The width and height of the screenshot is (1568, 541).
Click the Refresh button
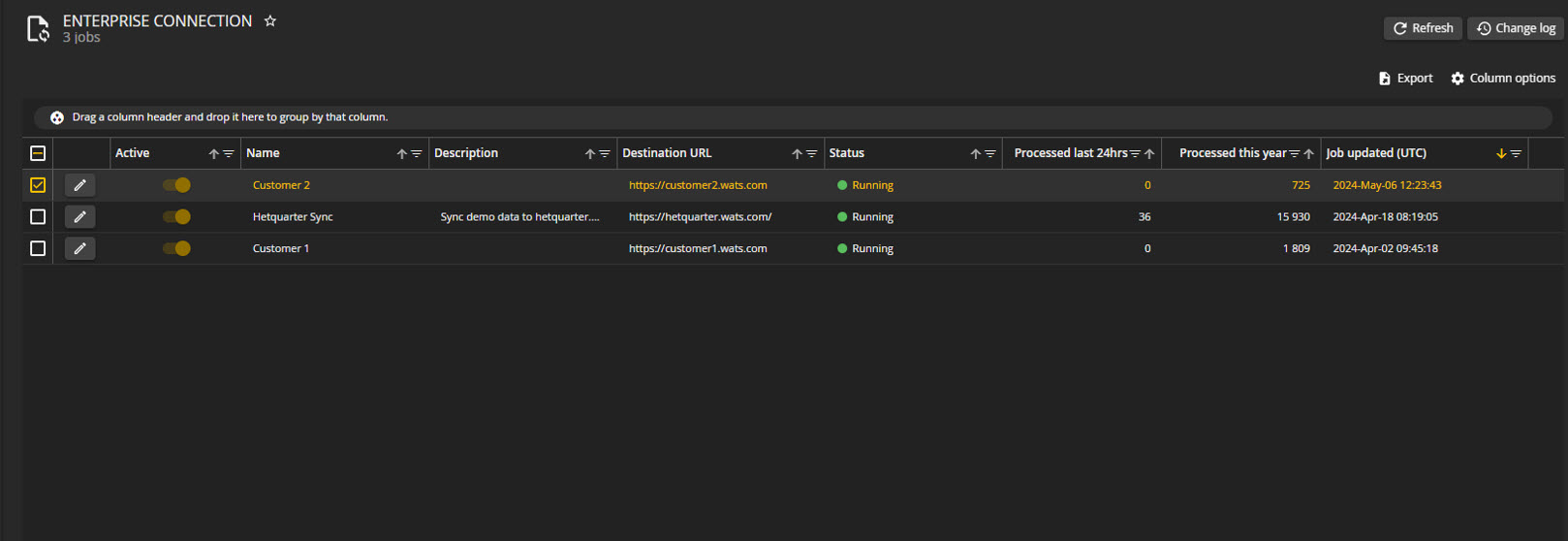coord(1423,28)
